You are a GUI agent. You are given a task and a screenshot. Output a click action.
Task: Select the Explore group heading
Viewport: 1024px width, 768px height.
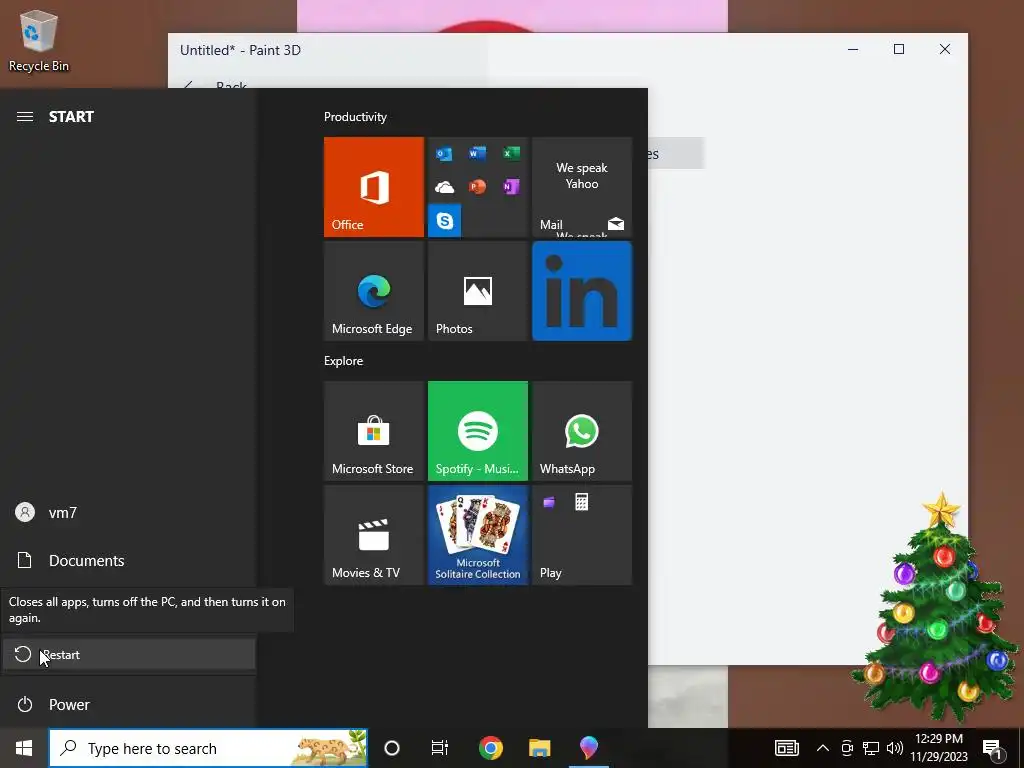pyautogui.click(x=344, y=361)
